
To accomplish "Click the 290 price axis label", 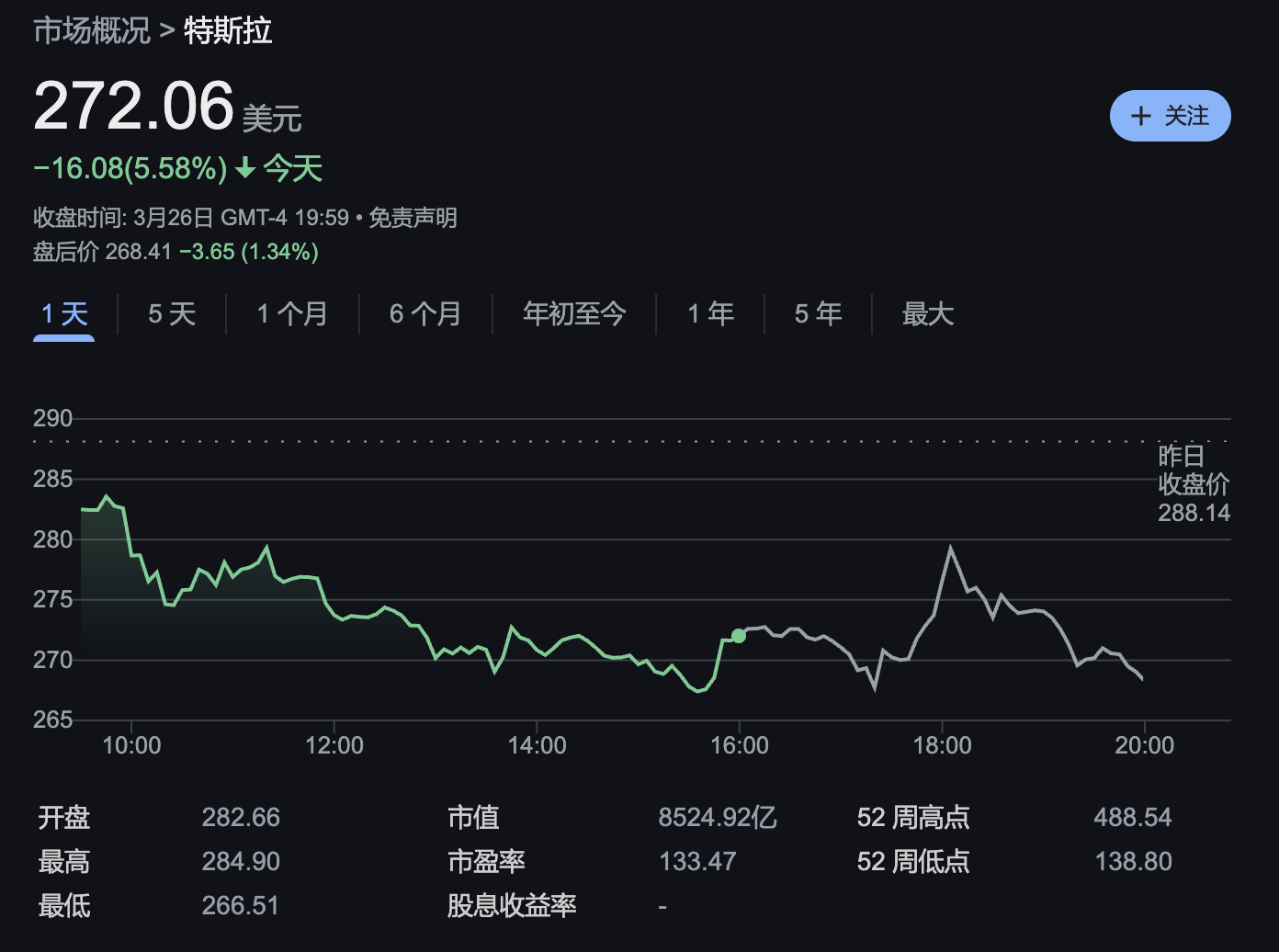I will click(52, 419).
